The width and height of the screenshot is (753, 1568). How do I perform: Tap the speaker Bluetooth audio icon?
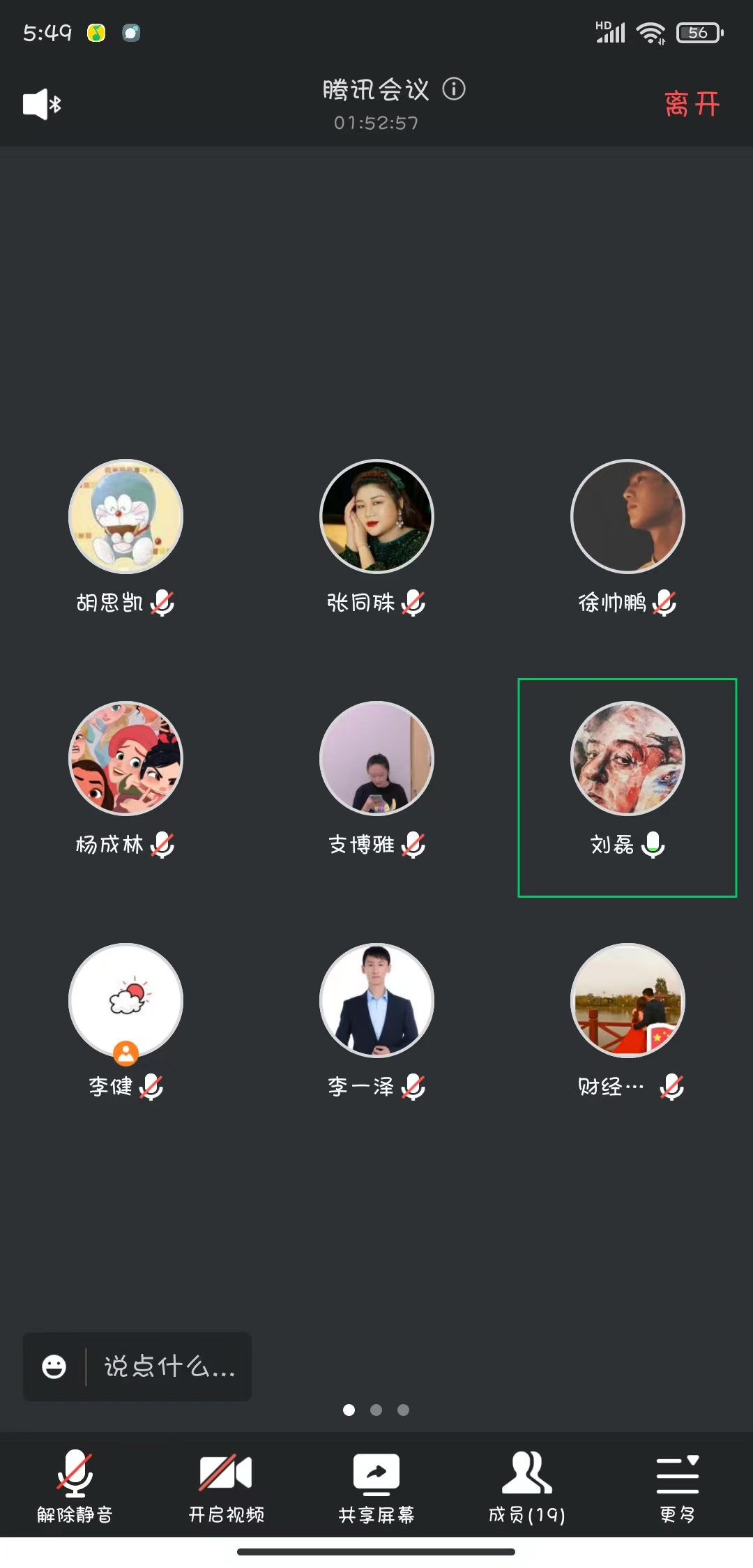point(42,105)
